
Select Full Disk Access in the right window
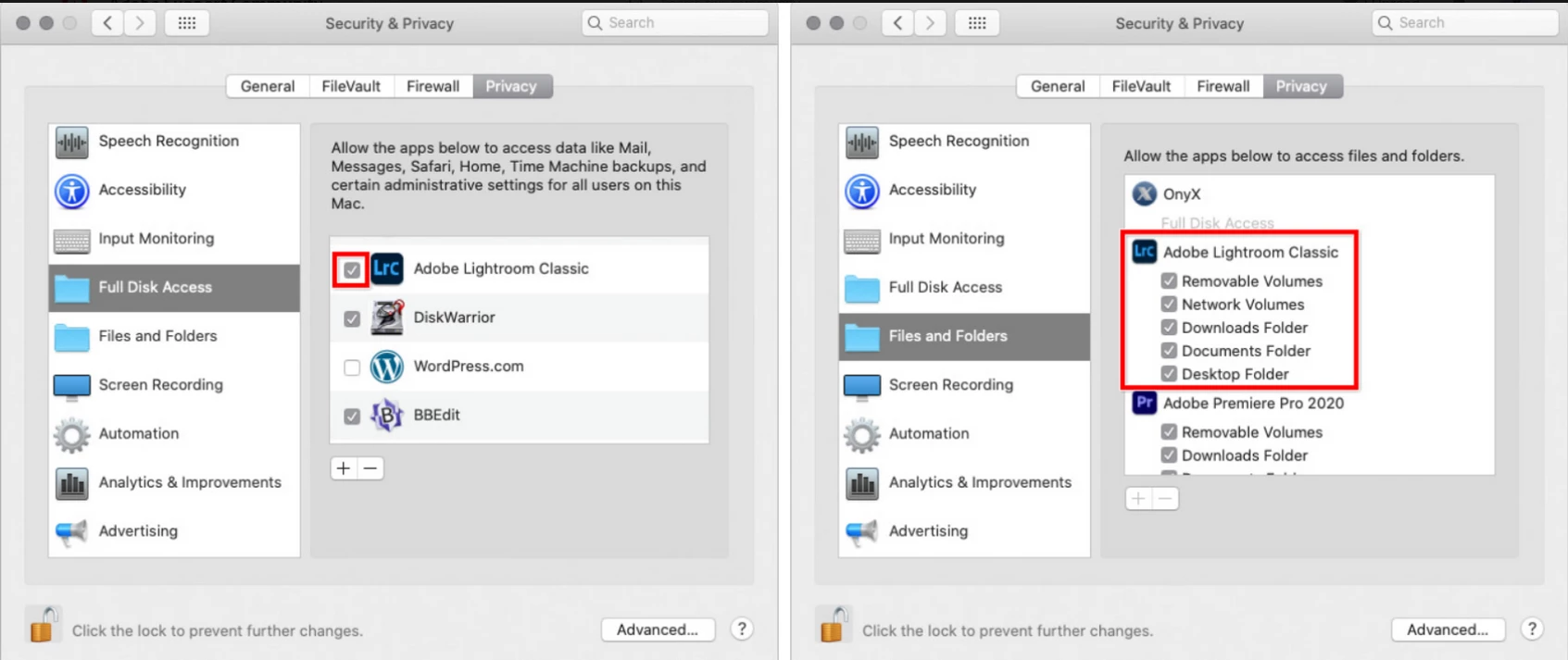pos(964,288)
